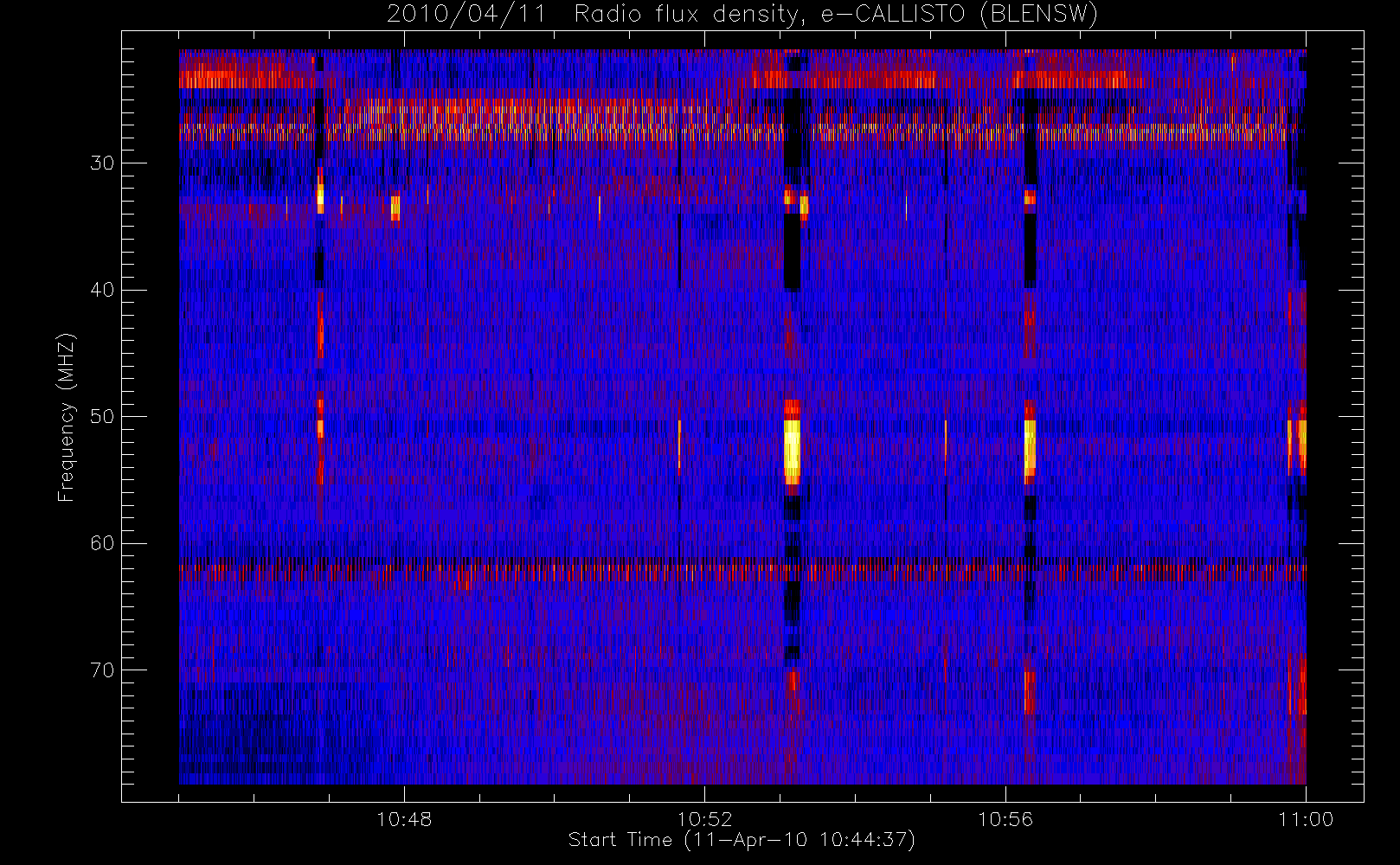Click the 40 frequency tick label
The image size is (1400, 865).
(102, 290)
